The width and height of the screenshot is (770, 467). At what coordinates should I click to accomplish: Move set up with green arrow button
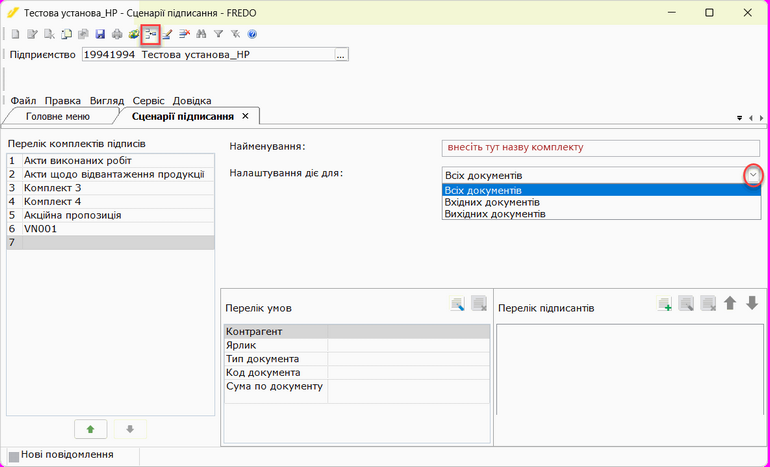90,429
